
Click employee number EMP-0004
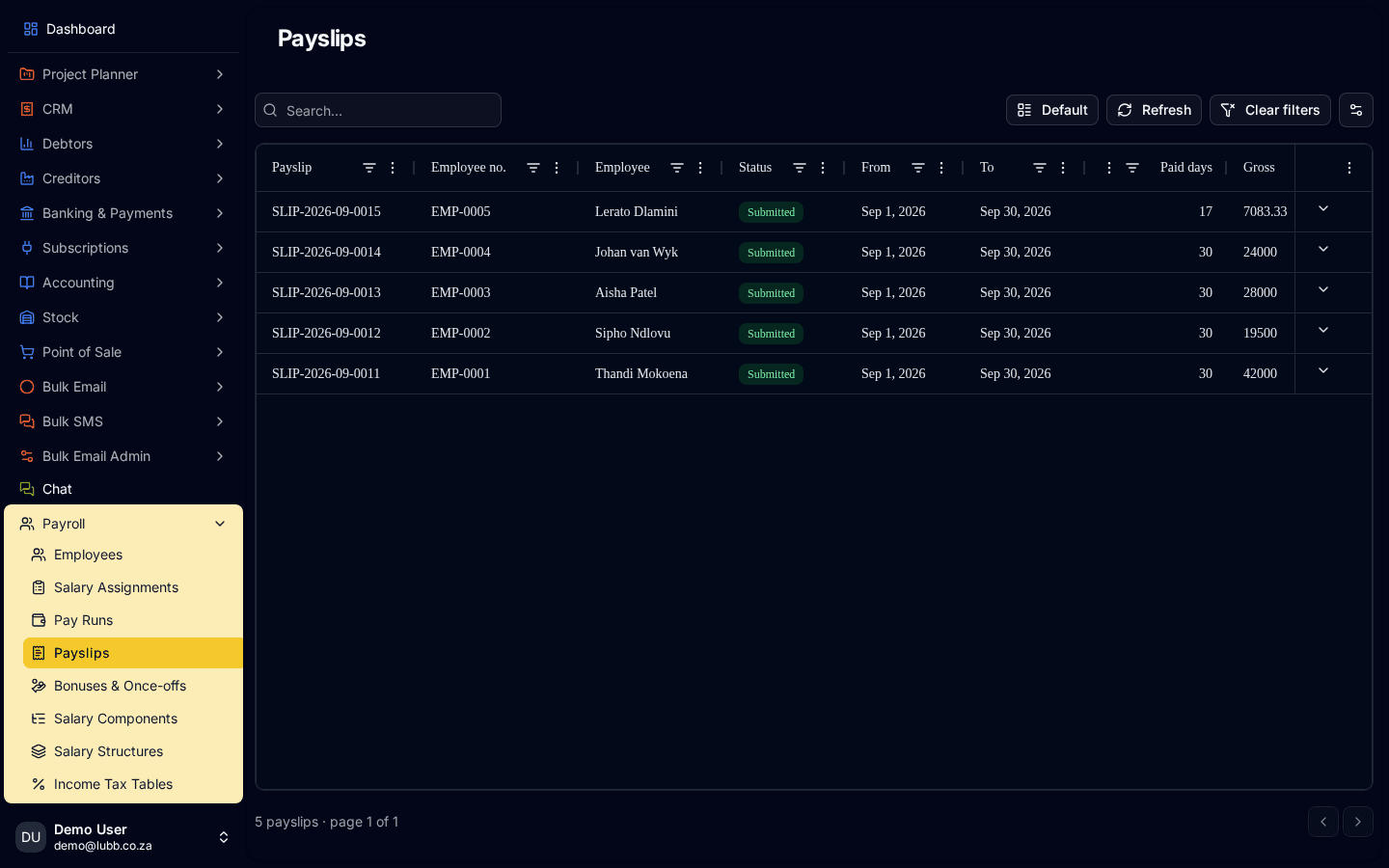pos(461,252)
